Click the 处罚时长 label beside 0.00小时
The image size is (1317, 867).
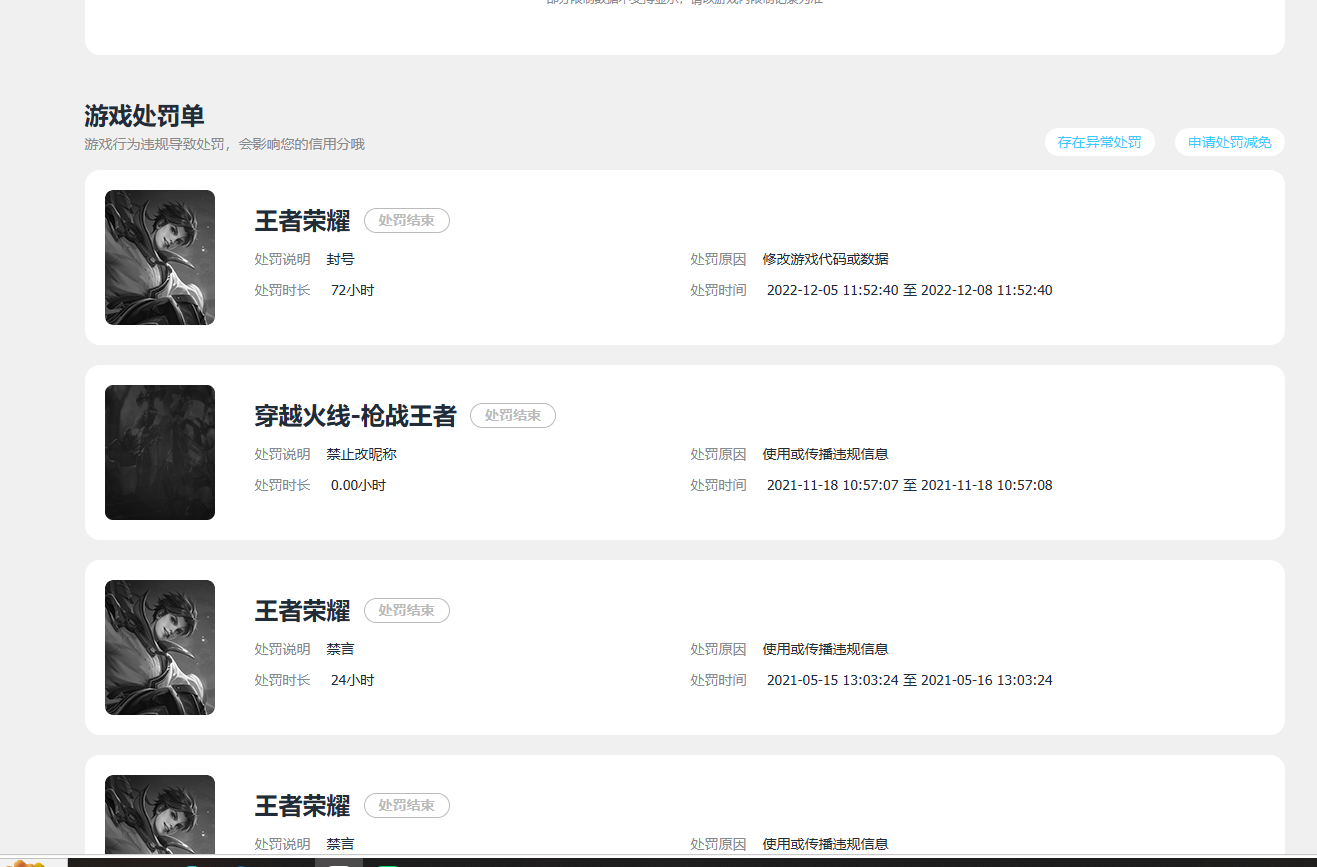coord(282,485)
